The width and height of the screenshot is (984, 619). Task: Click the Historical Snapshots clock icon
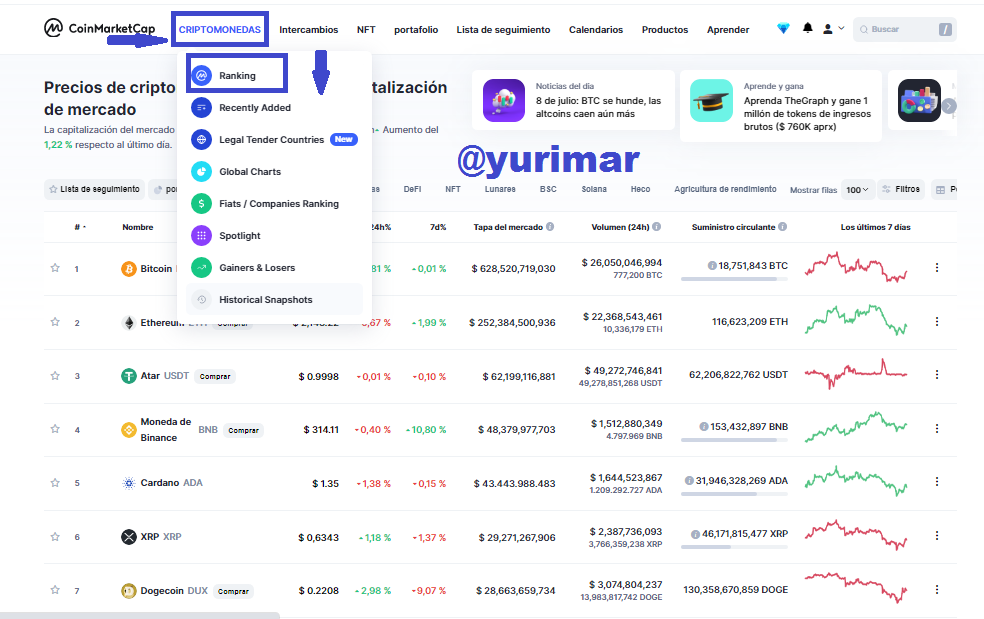(x=201, y=299)
